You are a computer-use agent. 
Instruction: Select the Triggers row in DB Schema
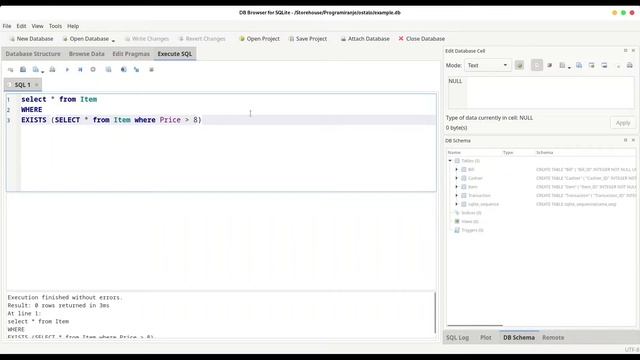(x=472, y=230)
